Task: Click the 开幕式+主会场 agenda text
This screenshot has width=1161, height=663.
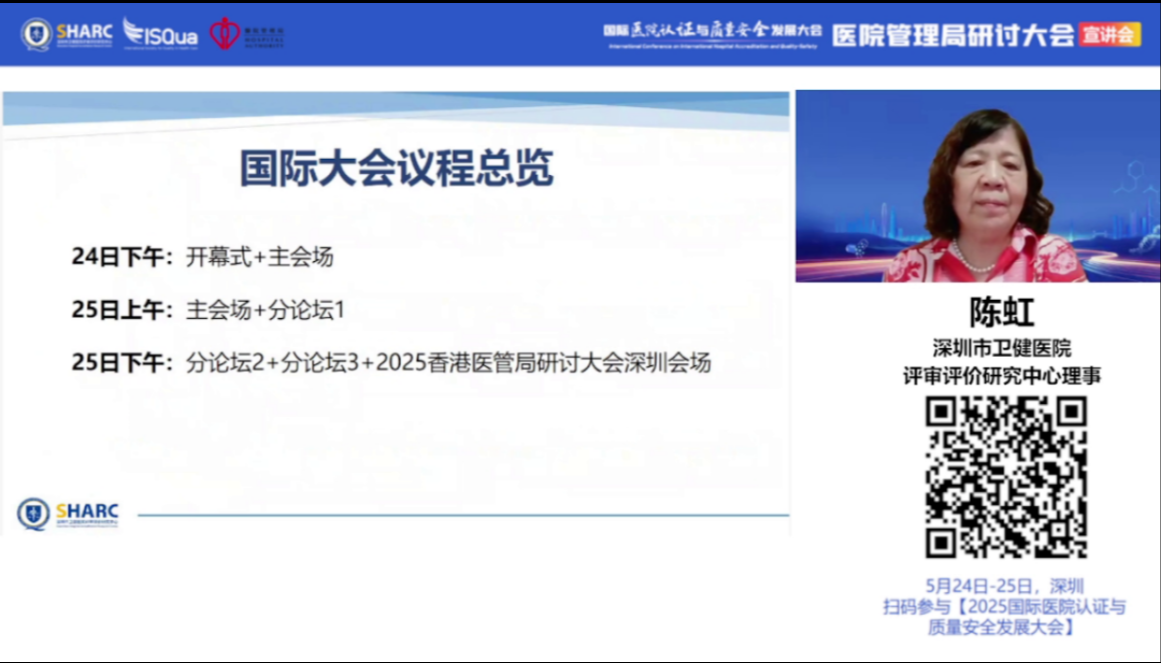Action: pos(260,257)
